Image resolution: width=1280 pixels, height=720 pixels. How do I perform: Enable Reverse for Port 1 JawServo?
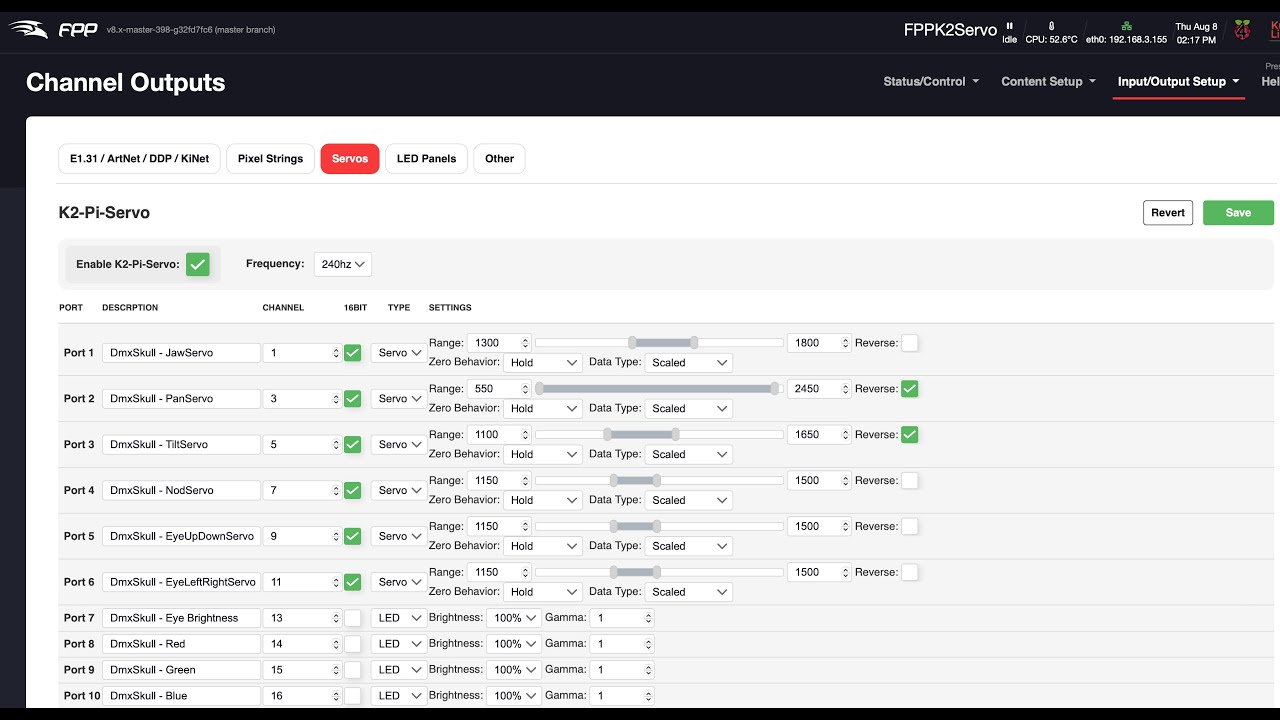909,342
